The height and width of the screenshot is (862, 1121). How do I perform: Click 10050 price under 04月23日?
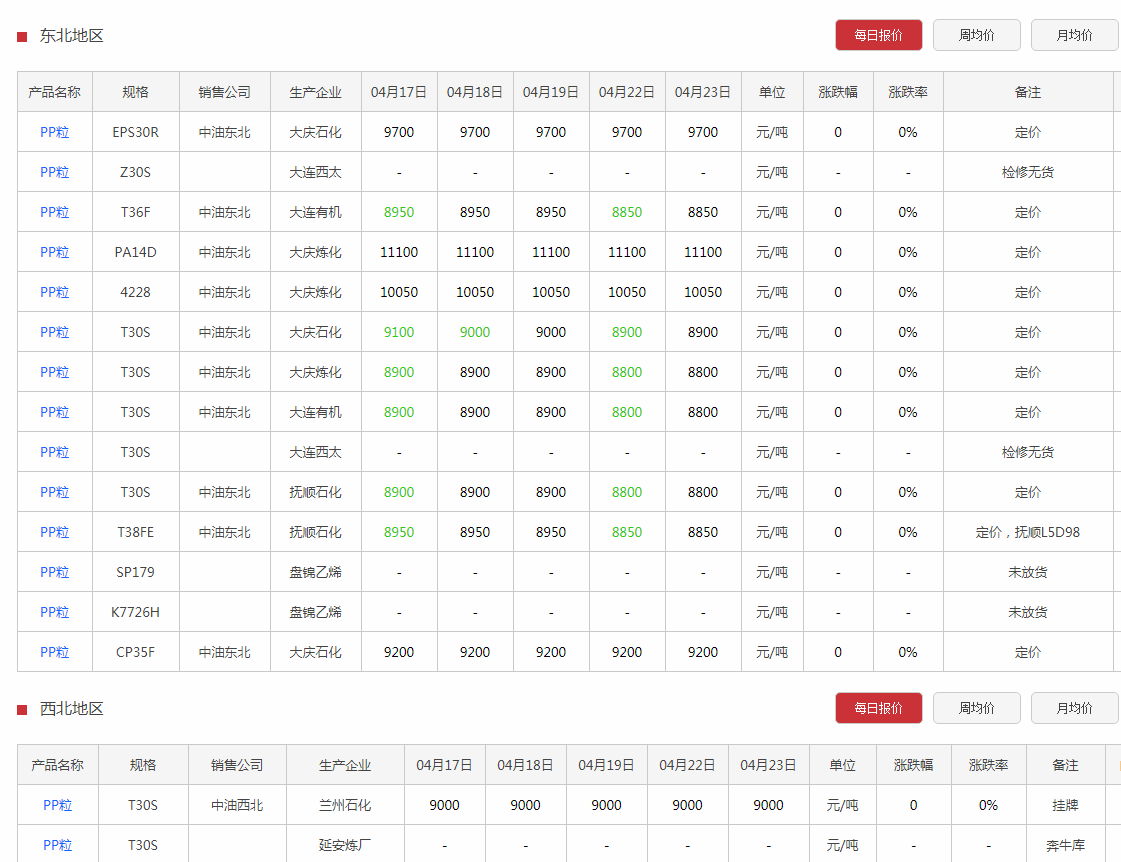[x=703, y=292]
